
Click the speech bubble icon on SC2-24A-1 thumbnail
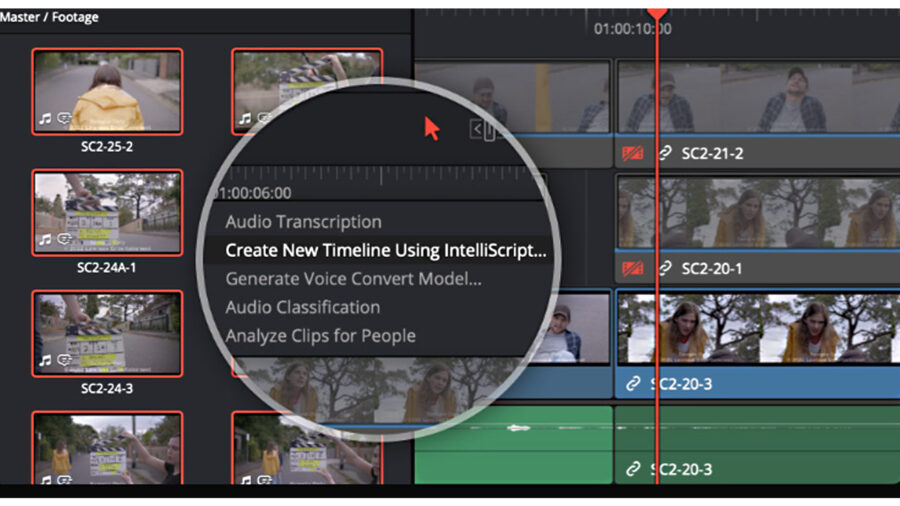coord(64,239)
